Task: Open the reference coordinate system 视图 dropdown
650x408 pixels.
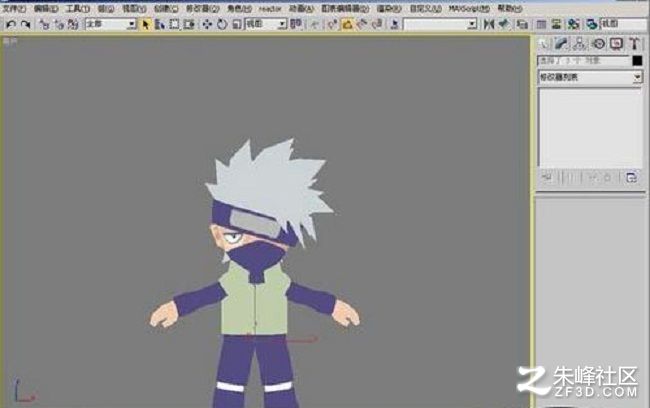Action: pyautogui.click(x=266, y=24)
